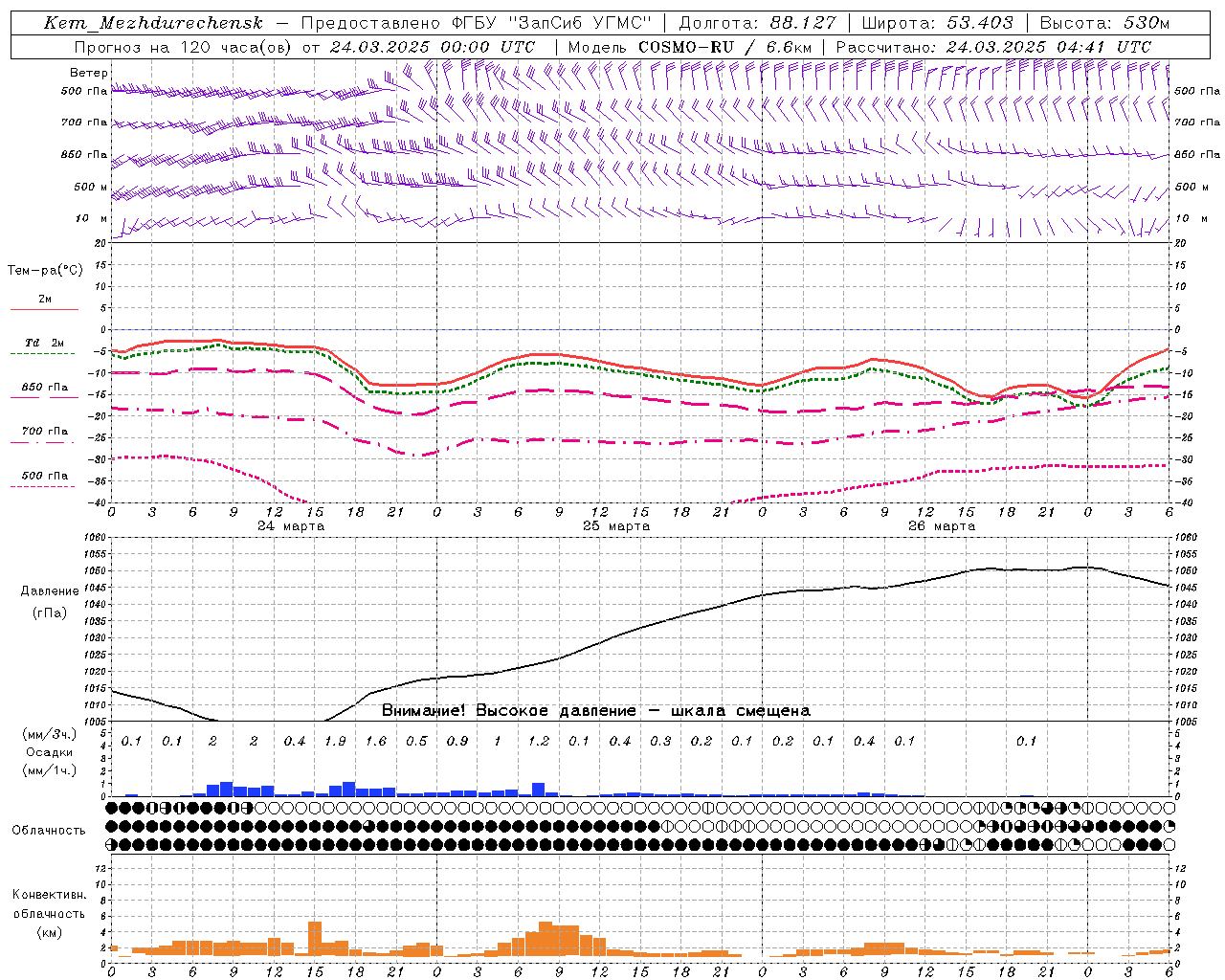
Task: Click the elevation value Высота: 530м
Action: (x=1104, y=23)
